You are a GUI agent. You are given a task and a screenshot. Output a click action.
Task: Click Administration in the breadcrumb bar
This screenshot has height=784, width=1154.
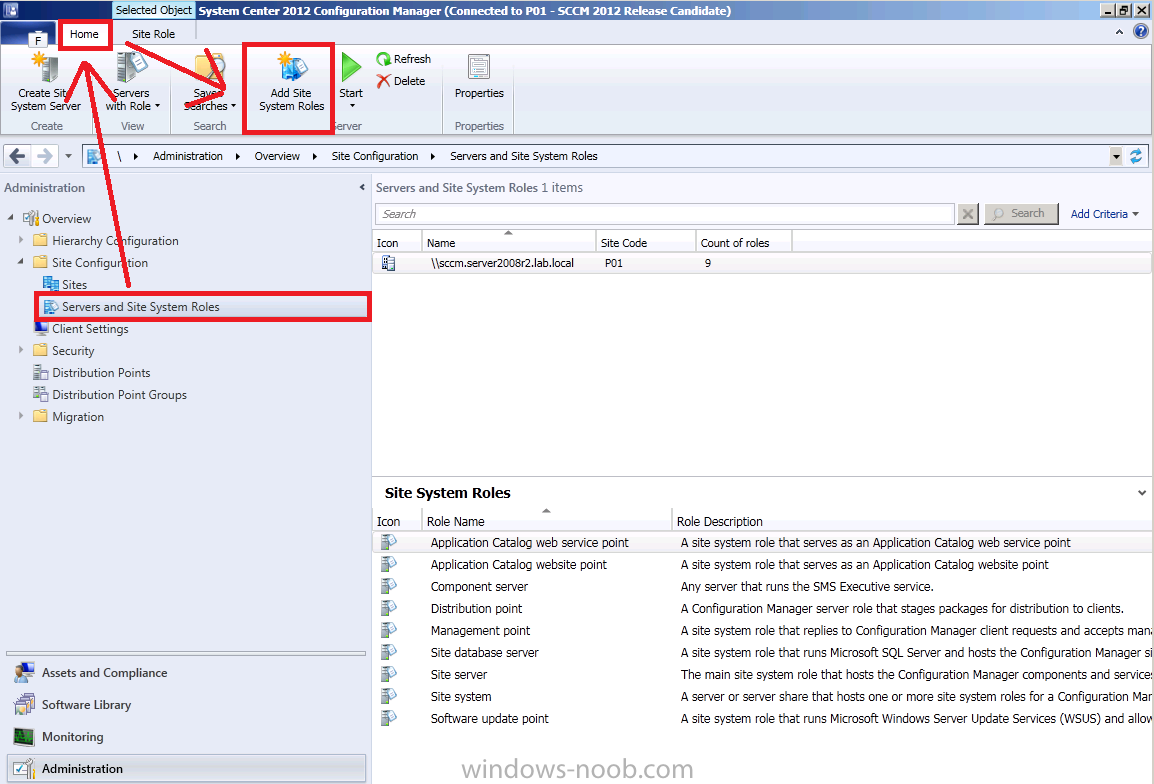pos(188,156)
